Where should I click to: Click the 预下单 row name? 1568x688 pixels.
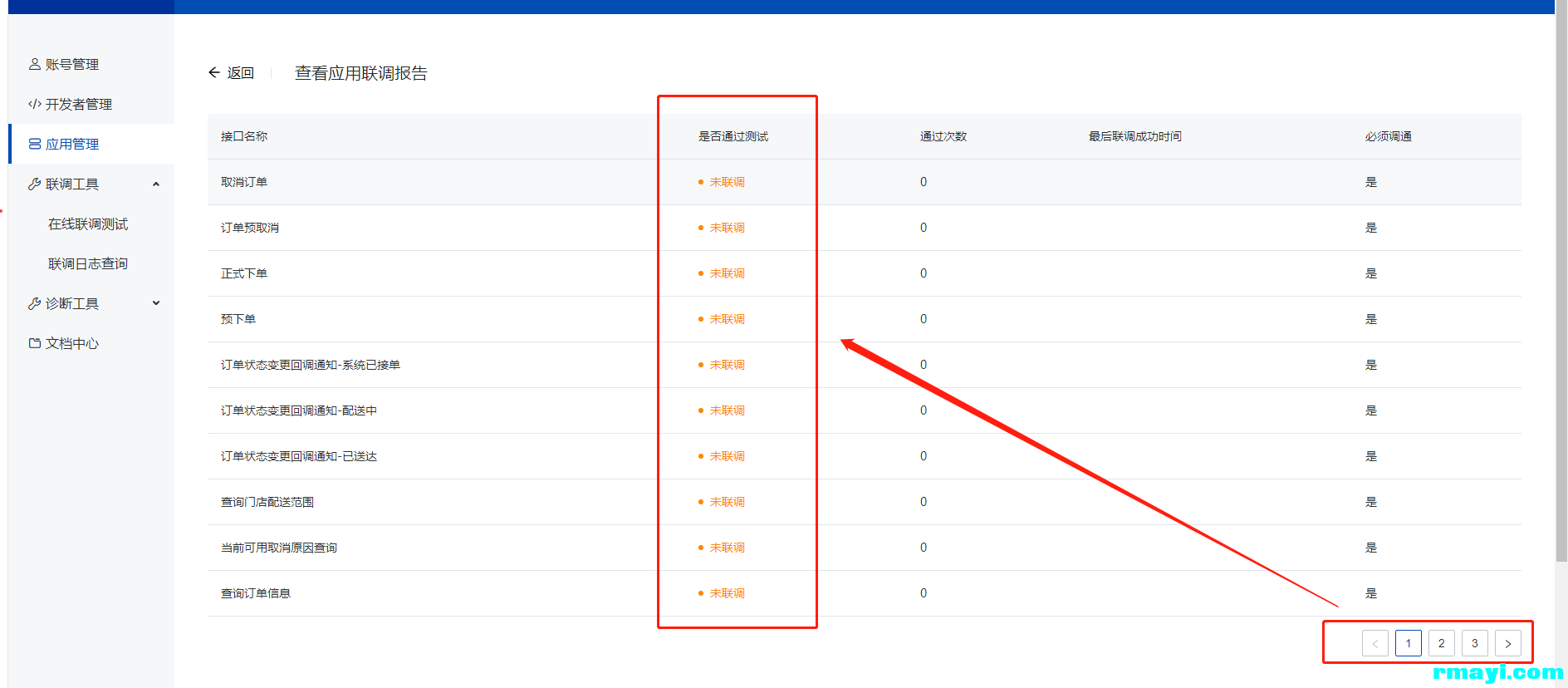pyautogui.click(x=238, y=319)
